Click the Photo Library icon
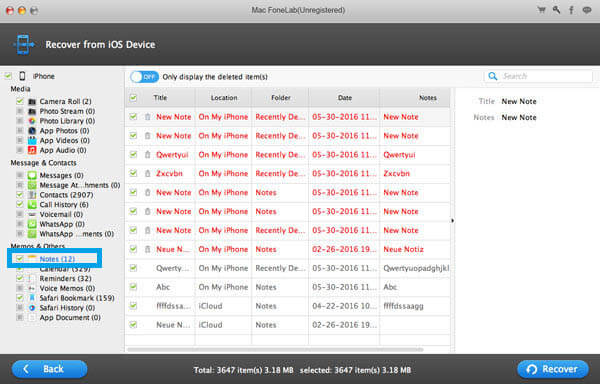The image size is (600, 384). tap(32, 121)
